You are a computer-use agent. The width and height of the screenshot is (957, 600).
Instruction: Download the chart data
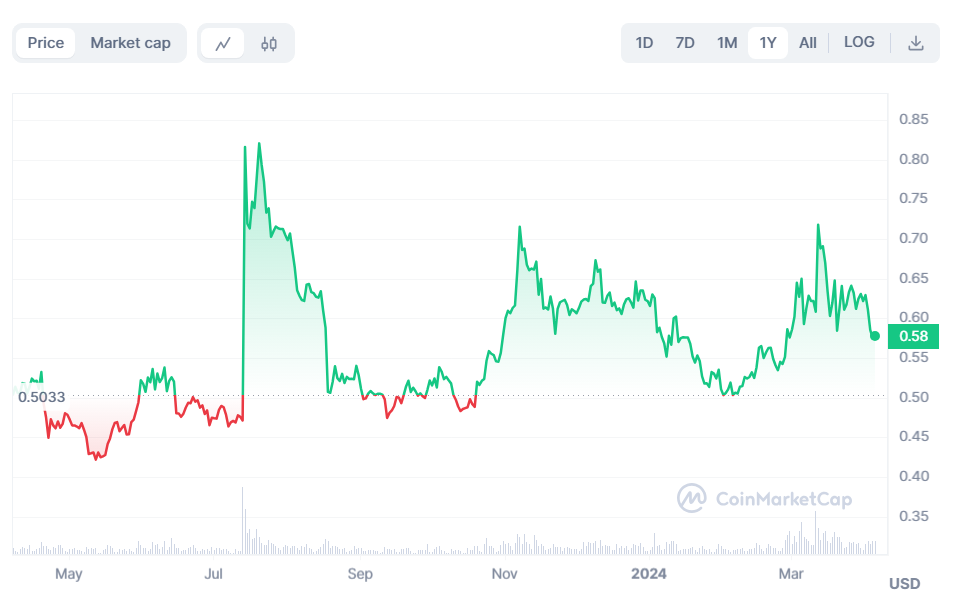point(915,43)
